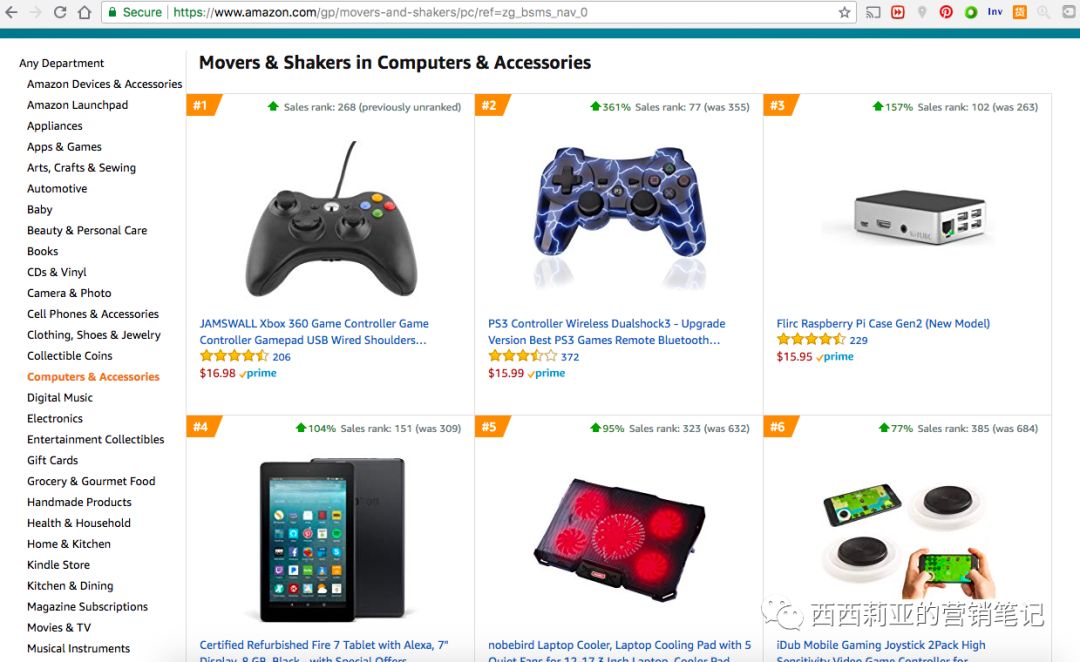This screenshot has height=662, width=1080.
Task: Reload the page with the refresh icon
Action: [60, 12]
